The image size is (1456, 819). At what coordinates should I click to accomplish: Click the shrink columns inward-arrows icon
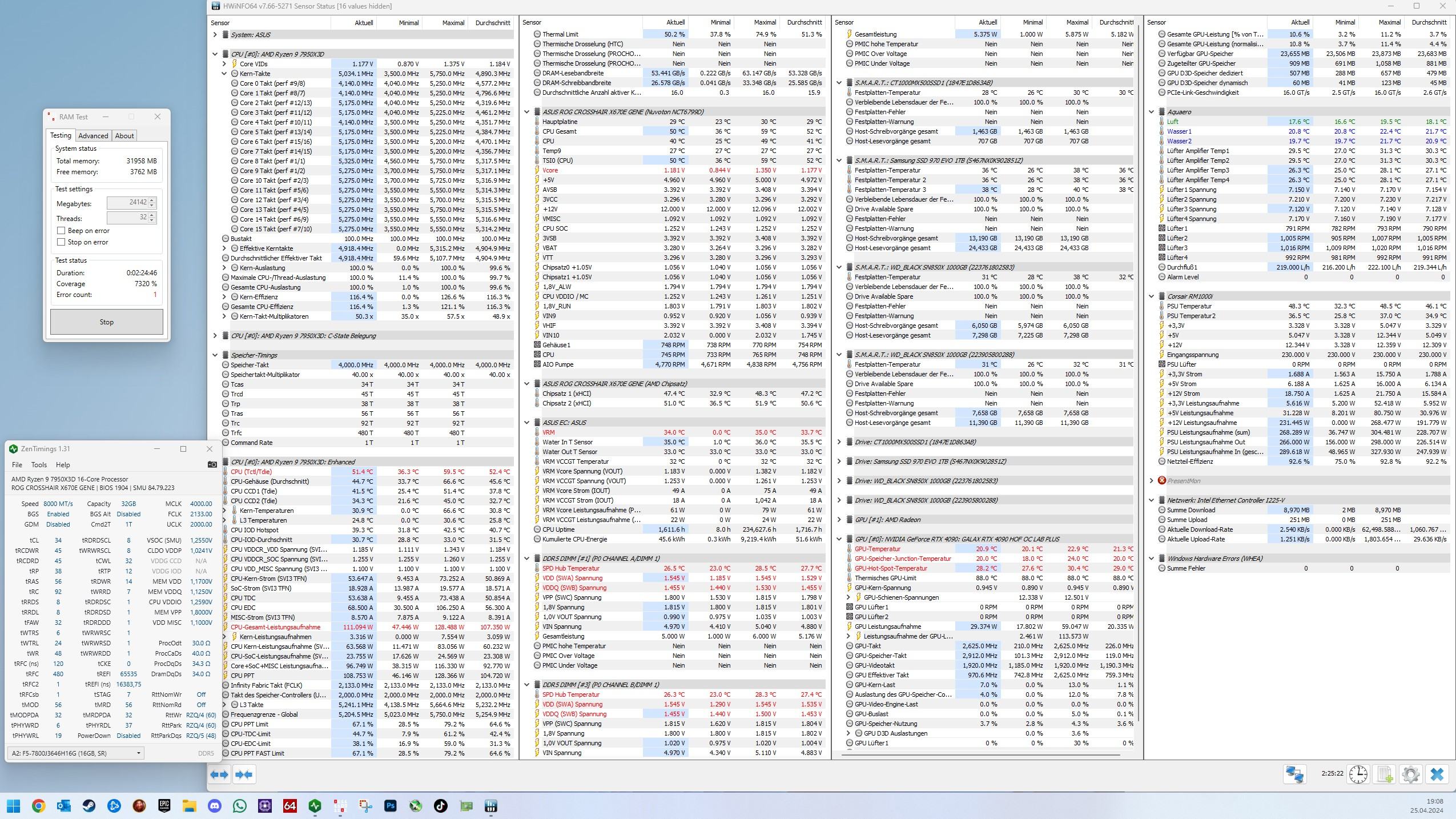click(x=244, y=774)
